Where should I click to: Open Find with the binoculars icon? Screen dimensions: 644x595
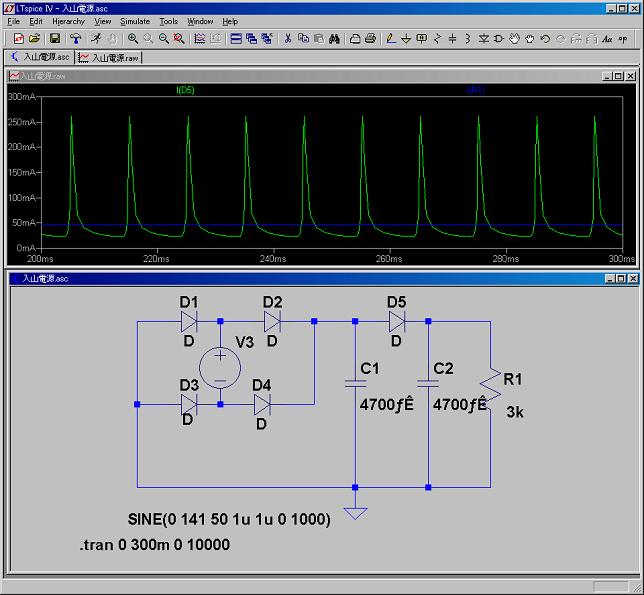(334, 39)
